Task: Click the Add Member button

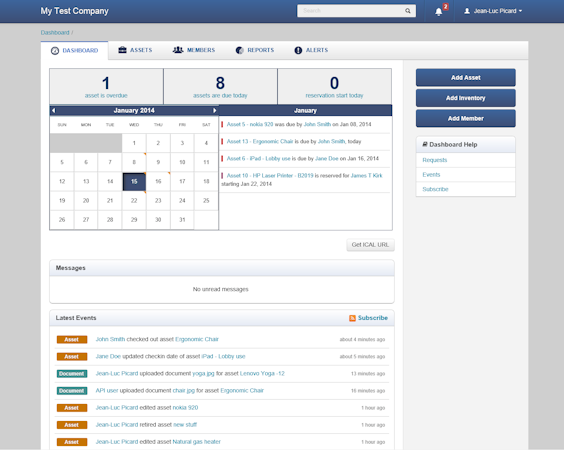Action: pos(465,118)
